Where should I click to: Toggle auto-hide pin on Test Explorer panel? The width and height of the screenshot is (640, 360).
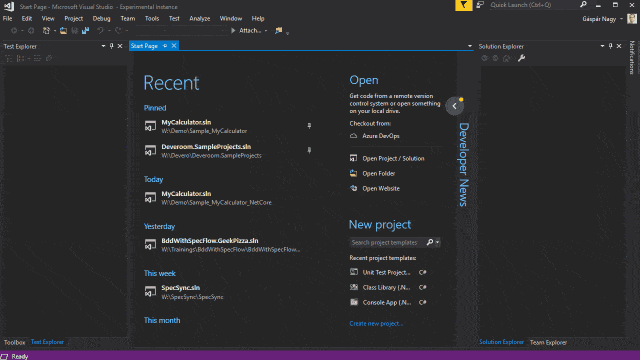[111, 46]
